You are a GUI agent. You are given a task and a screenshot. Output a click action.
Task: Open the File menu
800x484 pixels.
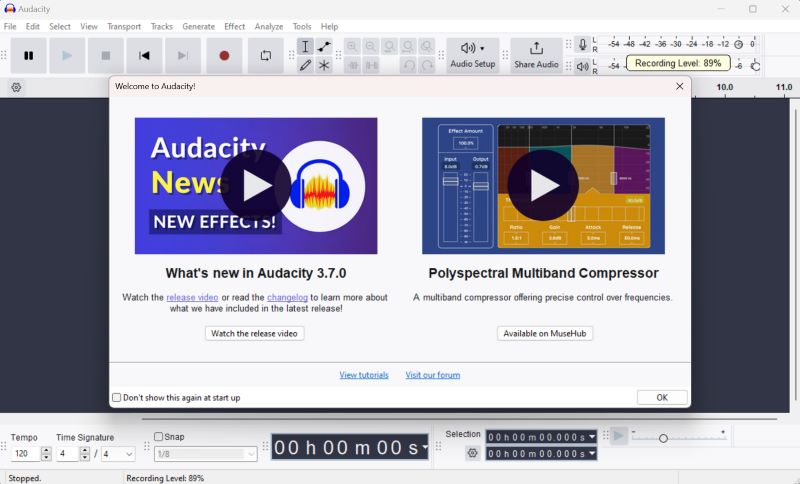click(10, 27)
